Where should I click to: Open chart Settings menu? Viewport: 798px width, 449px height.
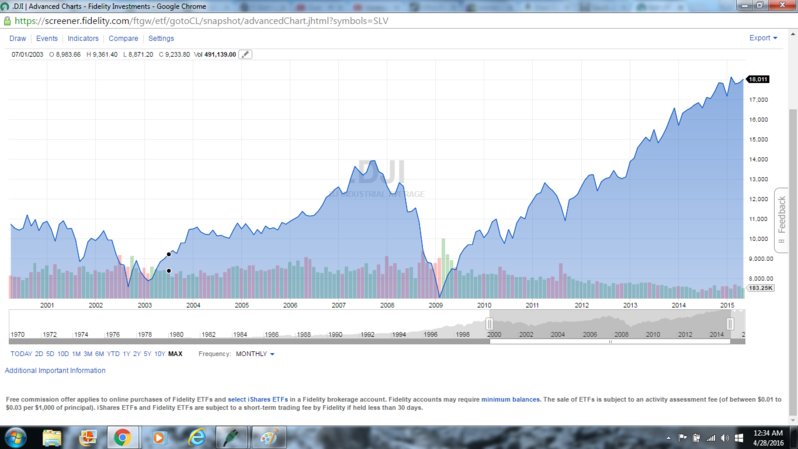(x=161, y=39)
